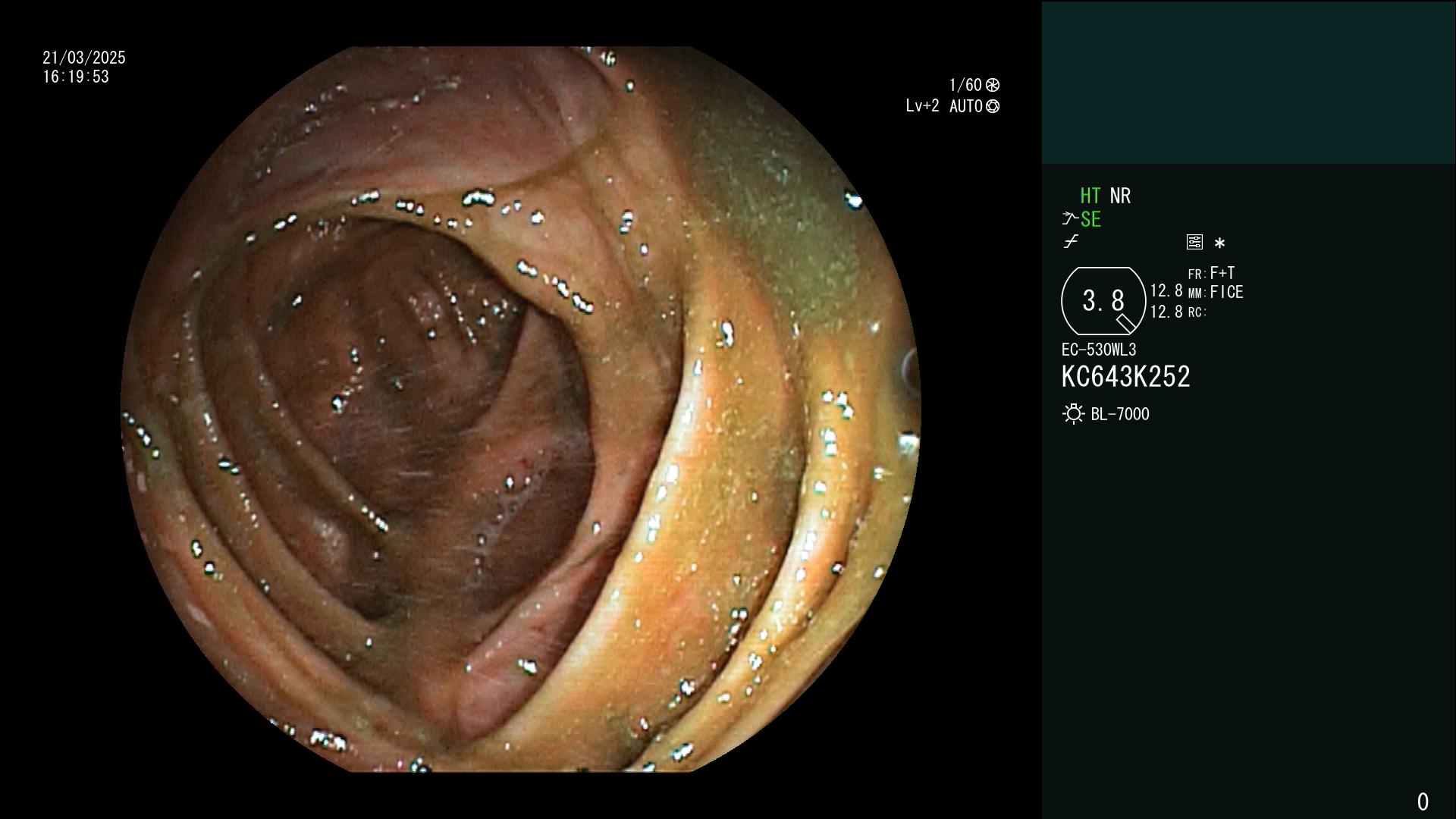Screen dimensions: 1456x819
Task: Click the green SE indicator
Action: [1090, 220]
